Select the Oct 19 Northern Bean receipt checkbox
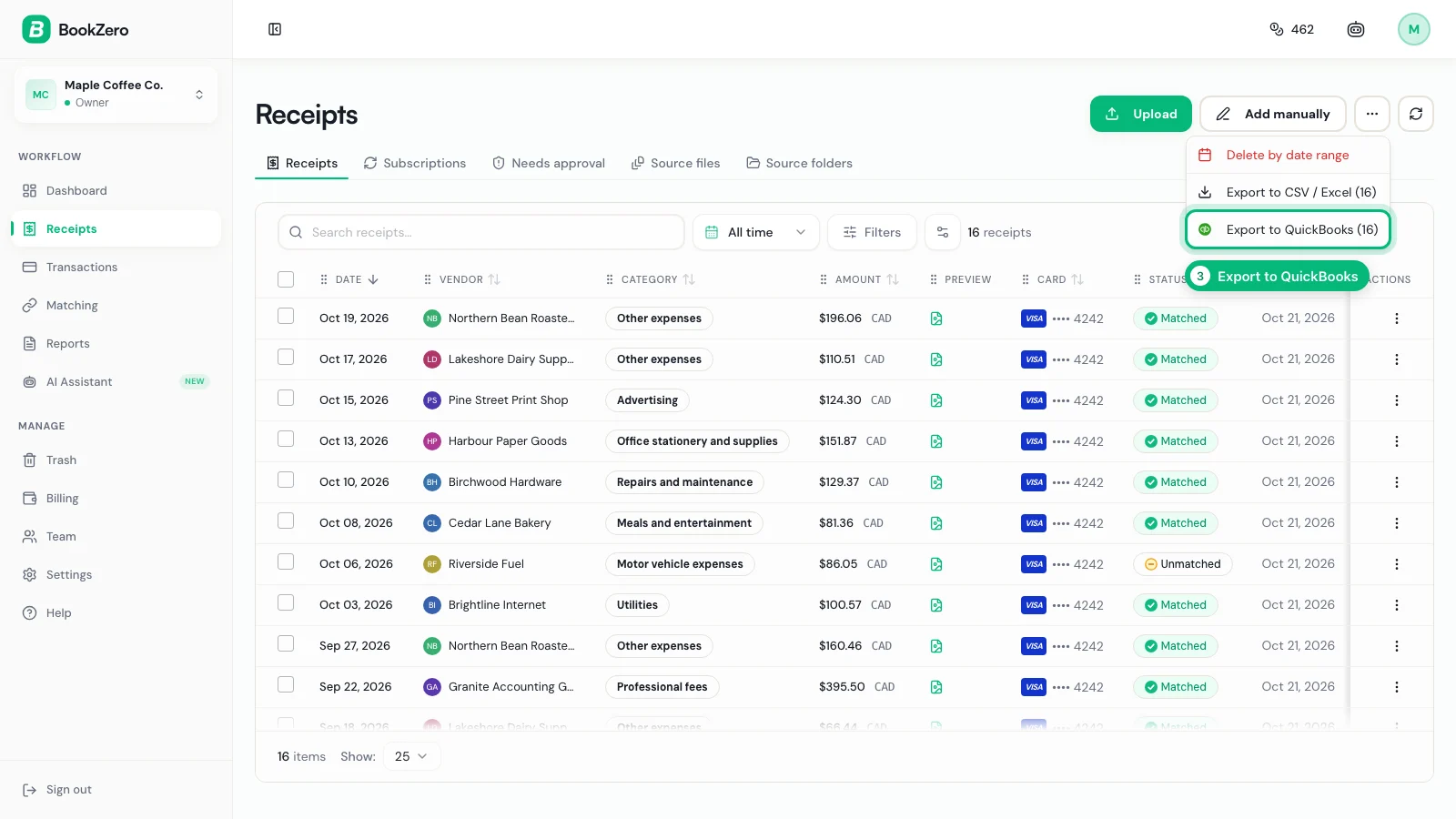The image size is (1456, 819). click(x=286, y=316)
